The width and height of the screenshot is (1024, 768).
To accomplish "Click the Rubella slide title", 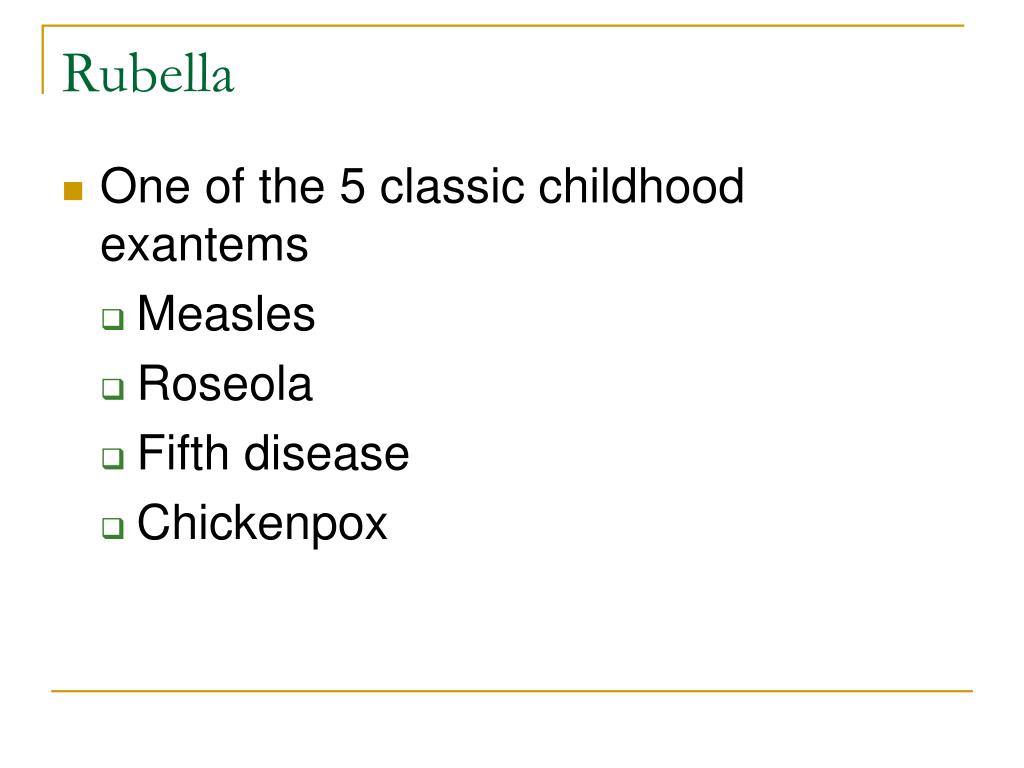I will pyautogui.click(x=148, y=73).
